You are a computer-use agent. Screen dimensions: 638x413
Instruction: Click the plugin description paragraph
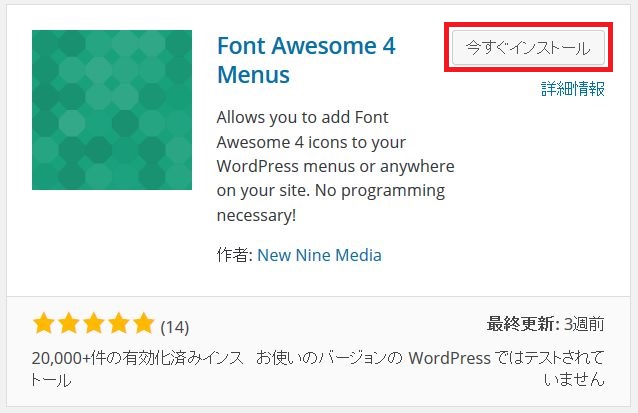click(x=335, y=166)
